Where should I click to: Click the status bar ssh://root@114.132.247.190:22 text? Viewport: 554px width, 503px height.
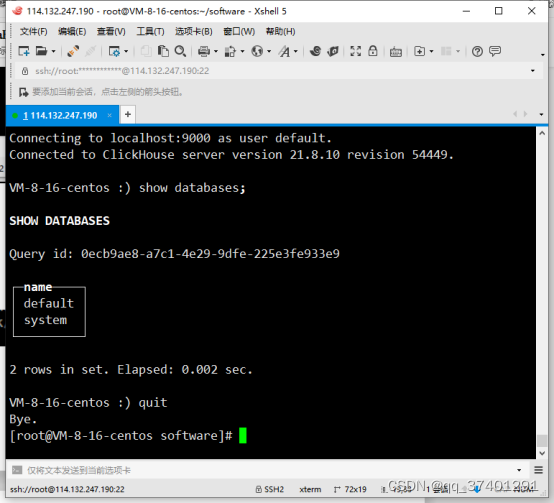pos(67,489)
